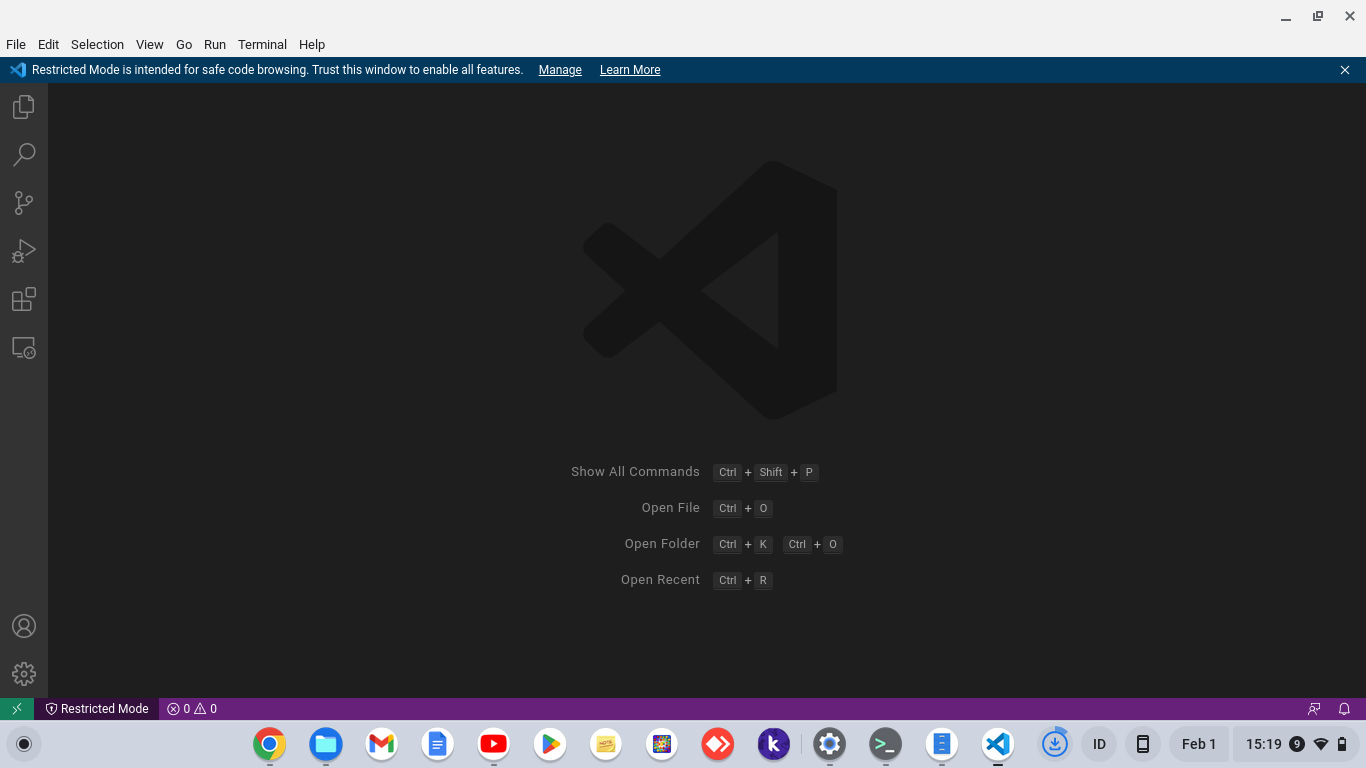Open the Source Control view
The image size is (1366, 768).
coord(24,203)
